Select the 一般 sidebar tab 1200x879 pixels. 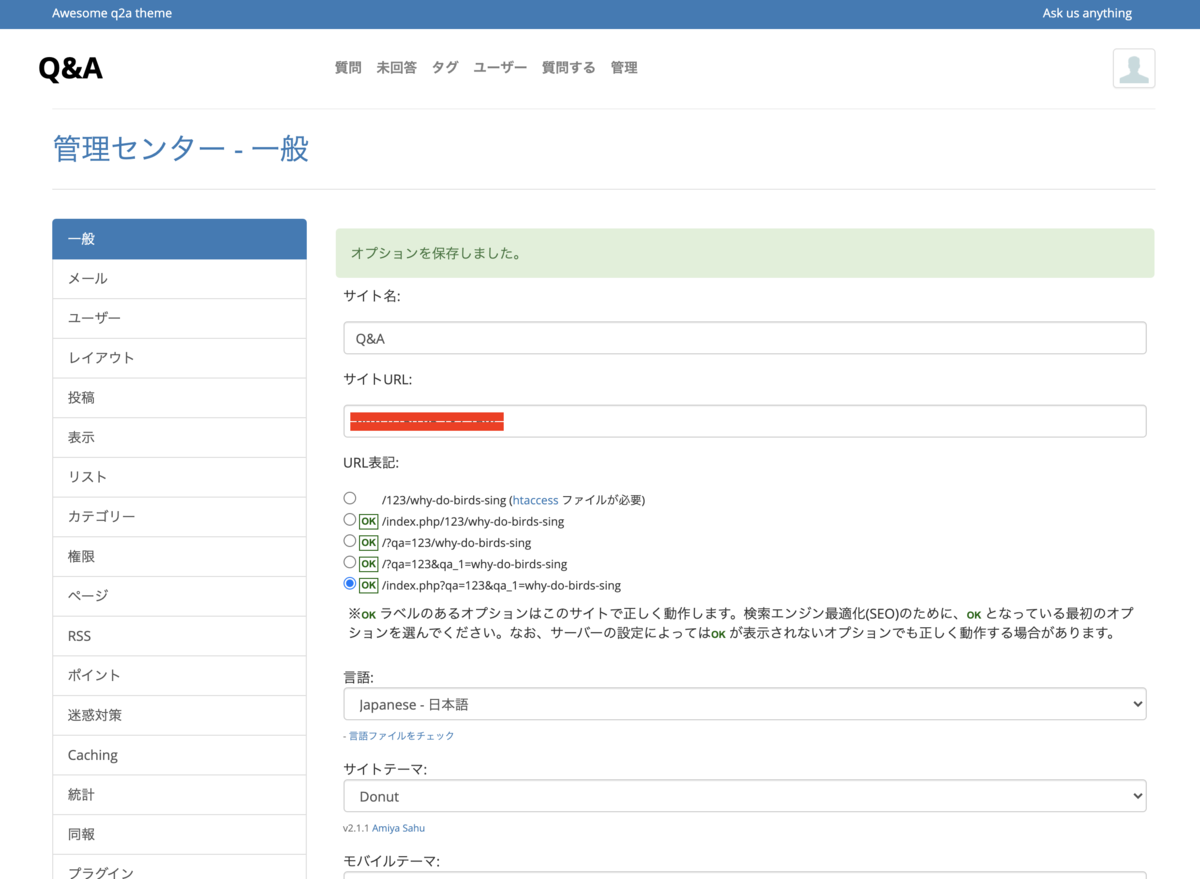(x=179, y=239)
